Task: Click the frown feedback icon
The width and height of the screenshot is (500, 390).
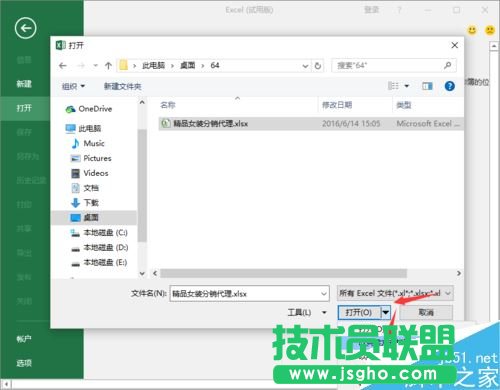Action: 490,30
